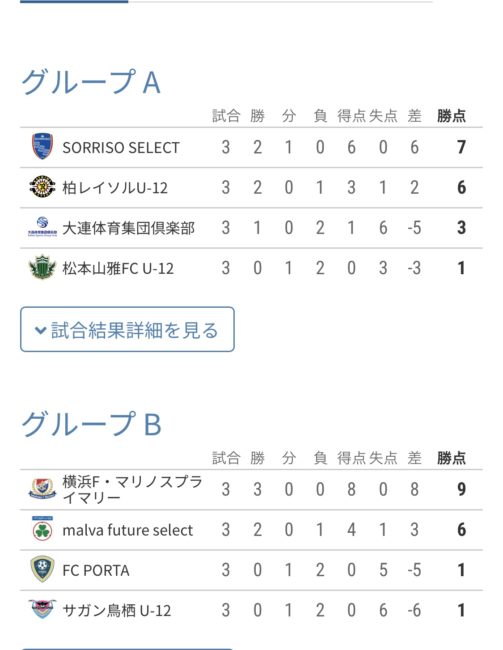Open the SORRISO SELECT team name
This screenshot has height=650, width=503.
pyautogui.click(x=121, y=148)
